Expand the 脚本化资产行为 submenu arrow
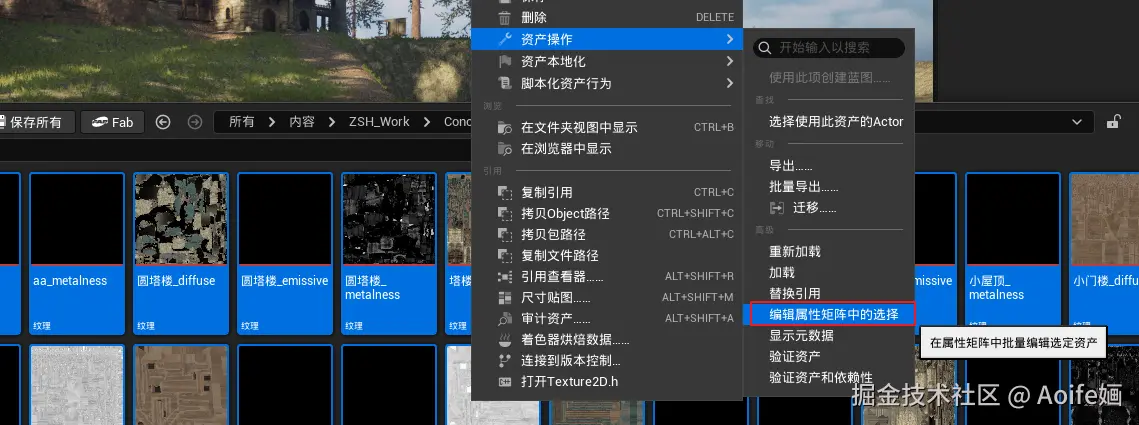1139x425 pixels. 729,84
